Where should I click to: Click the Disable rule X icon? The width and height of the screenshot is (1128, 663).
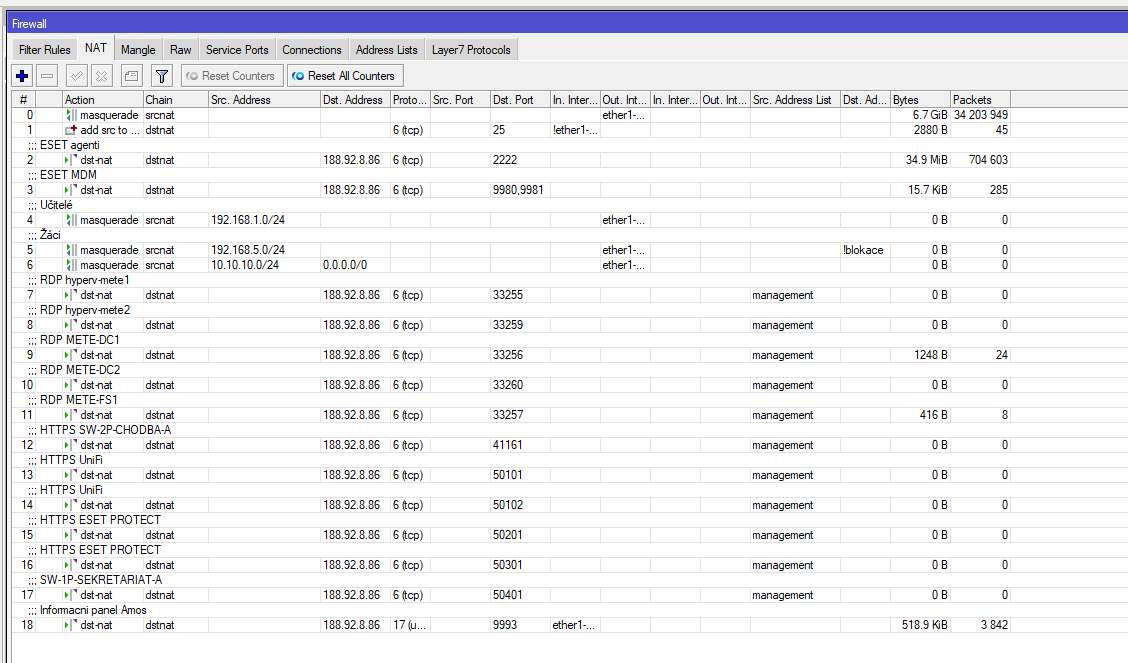click(x=101, y=76)
